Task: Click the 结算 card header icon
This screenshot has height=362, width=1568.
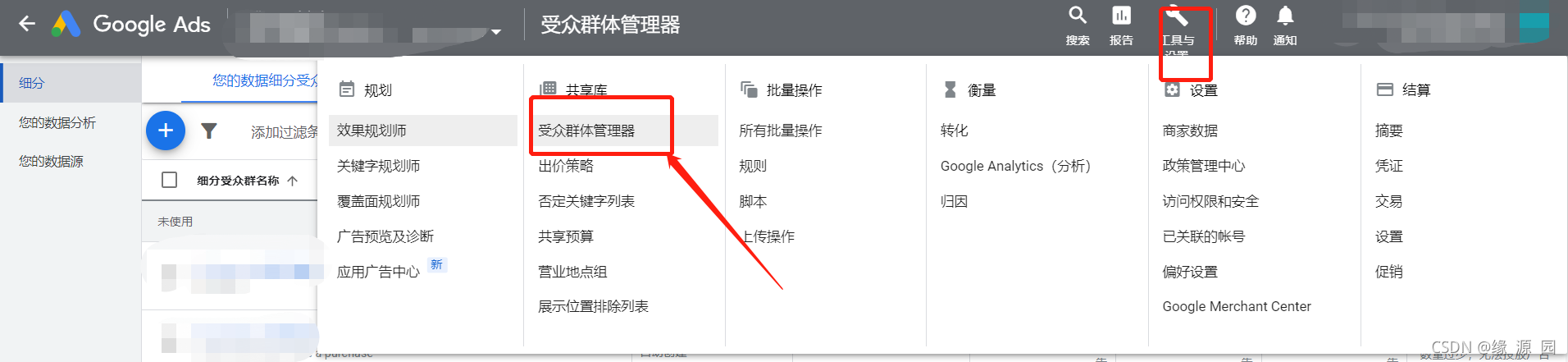Action: coord(1385,89)
